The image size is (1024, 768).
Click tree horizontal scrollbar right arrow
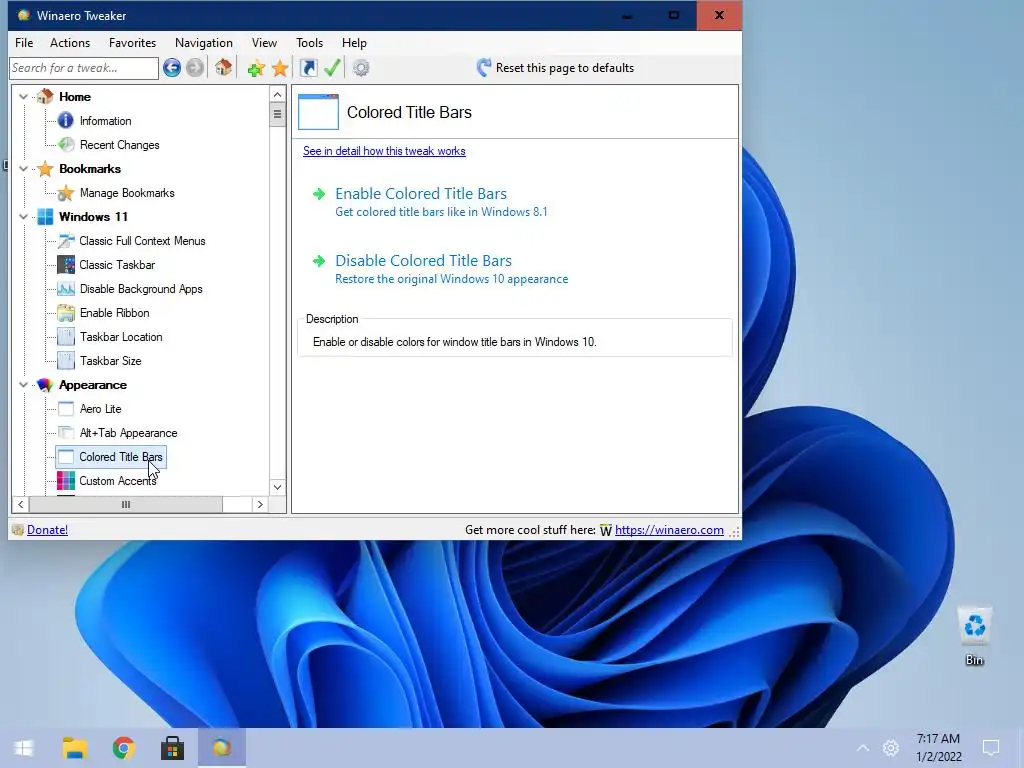(x=260, y=504)
